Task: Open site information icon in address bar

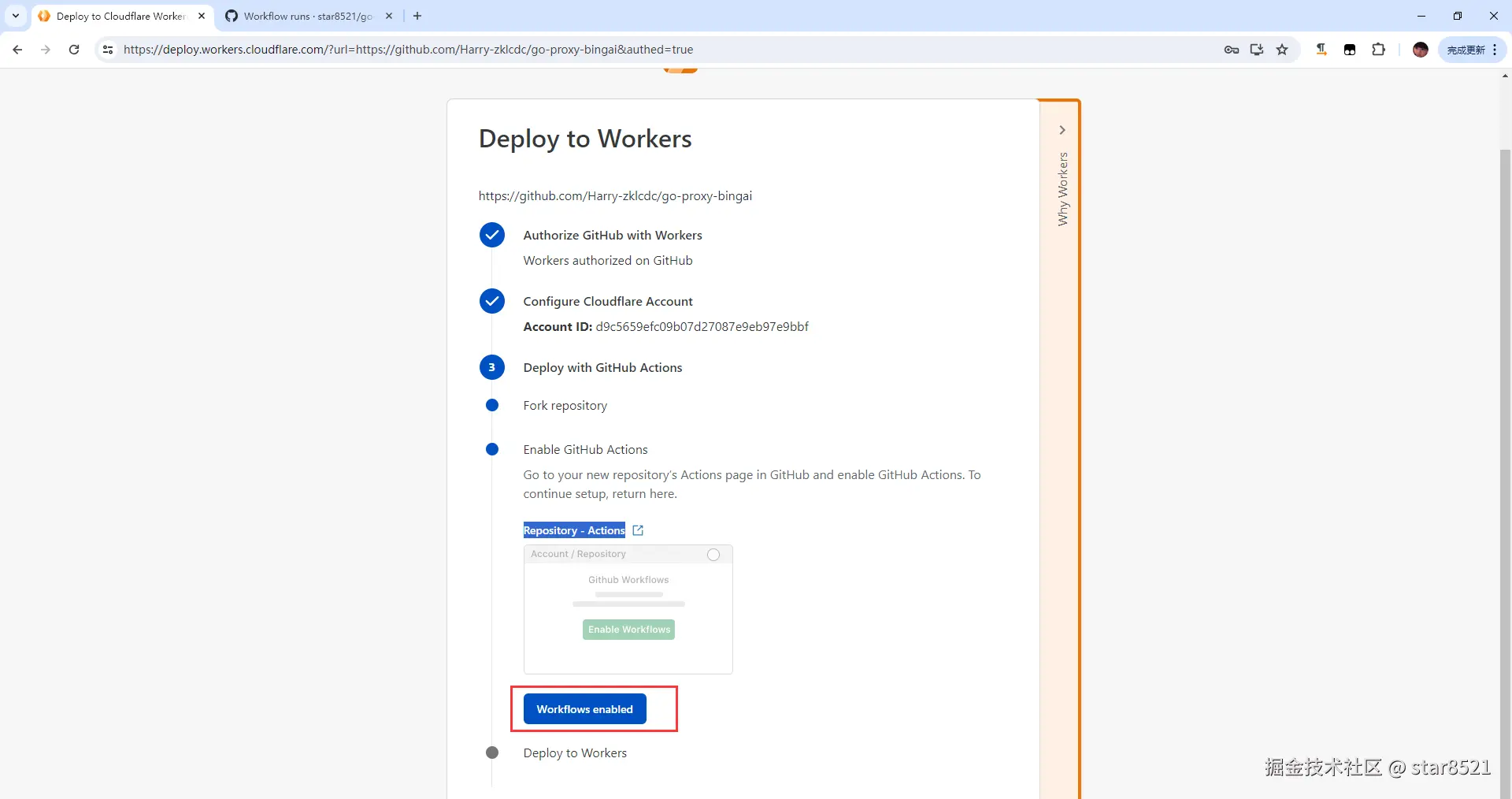Action: (x=108, y=50)
